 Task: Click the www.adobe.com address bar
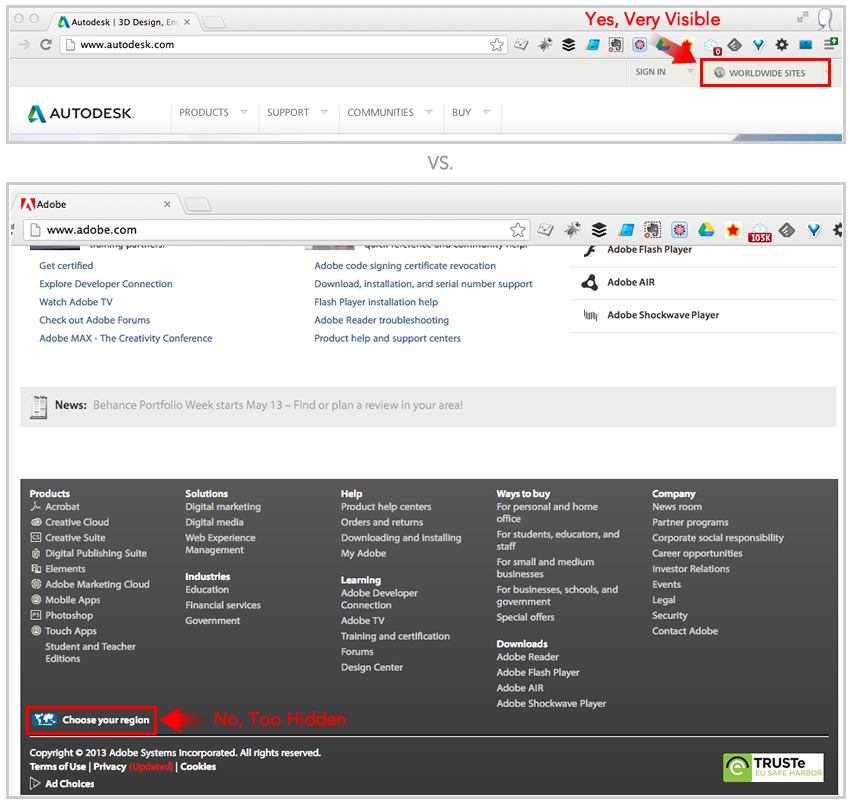point(276,230)
